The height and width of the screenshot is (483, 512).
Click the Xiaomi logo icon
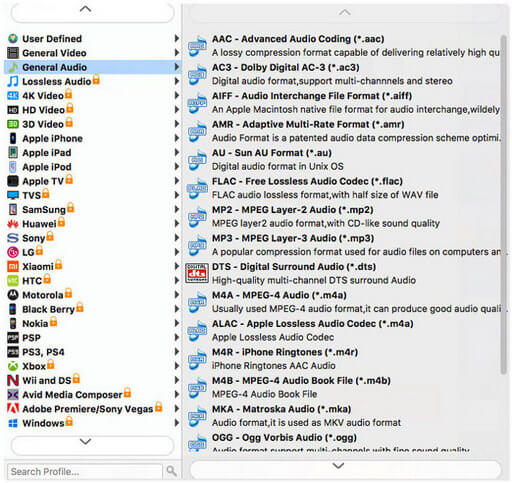click(x=13, y=266)
